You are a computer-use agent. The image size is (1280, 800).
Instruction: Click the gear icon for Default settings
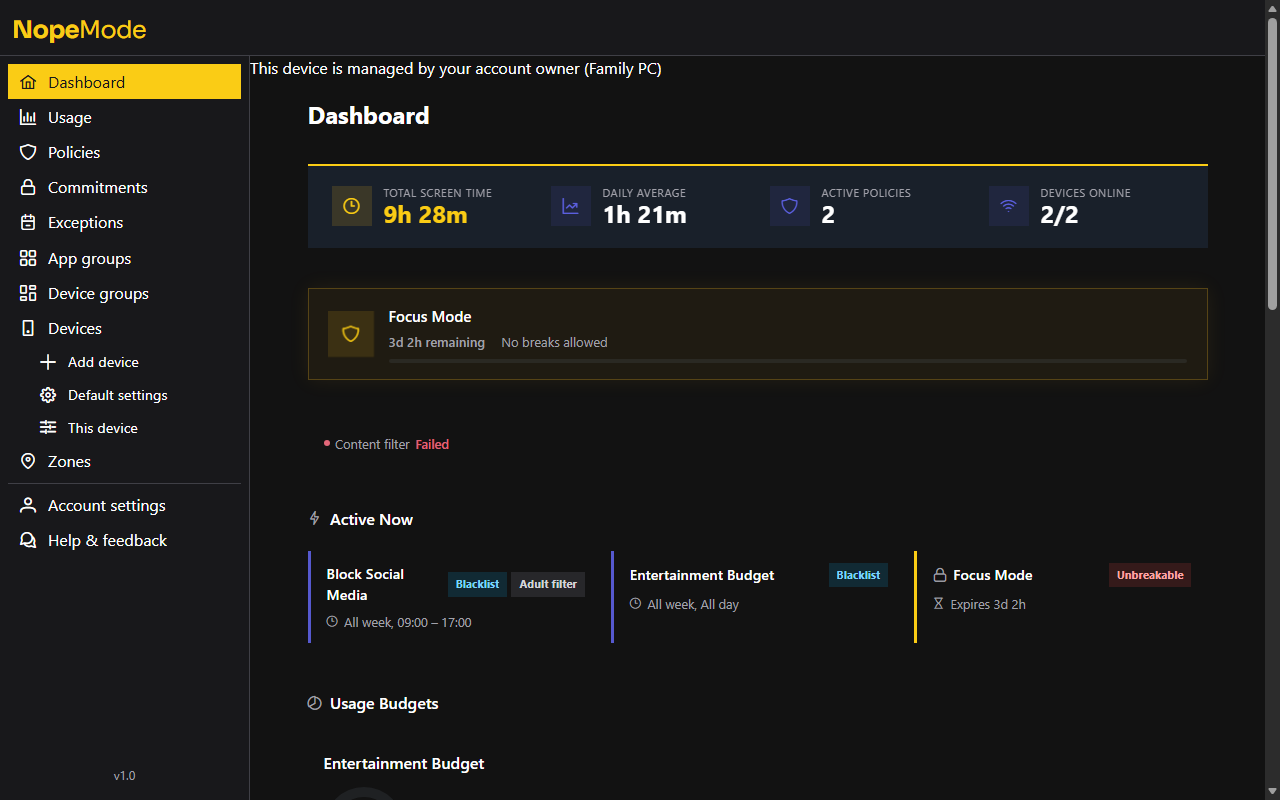click(47, 395)
